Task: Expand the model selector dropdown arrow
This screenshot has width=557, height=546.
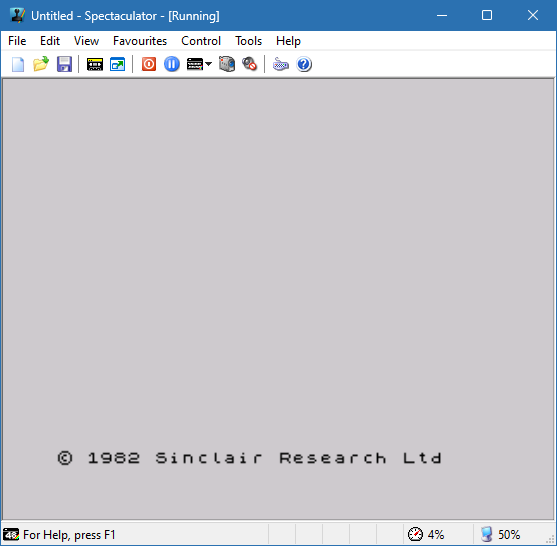Action: click(209, 64)
